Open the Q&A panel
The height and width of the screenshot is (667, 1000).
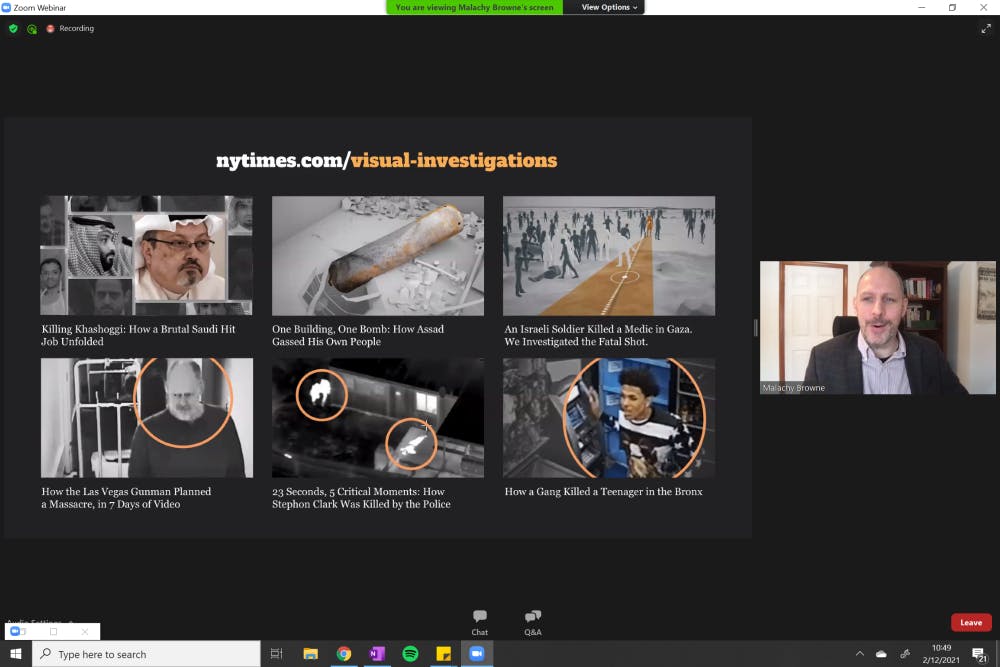(532, 622)
